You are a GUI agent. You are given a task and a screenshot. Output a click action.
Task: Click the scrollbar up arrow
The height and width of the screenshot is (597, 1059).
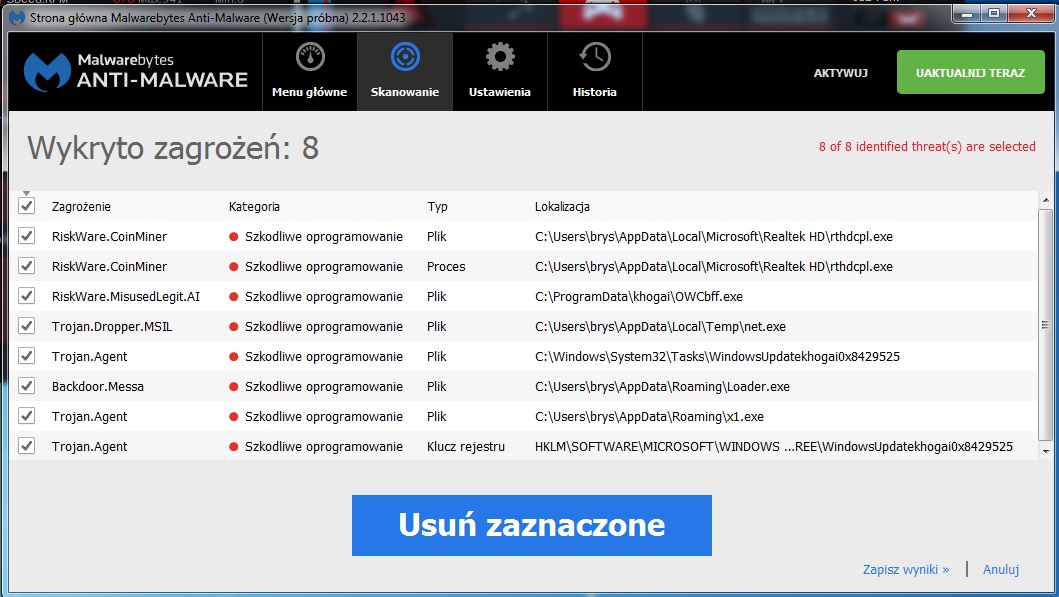point(1045,200)
